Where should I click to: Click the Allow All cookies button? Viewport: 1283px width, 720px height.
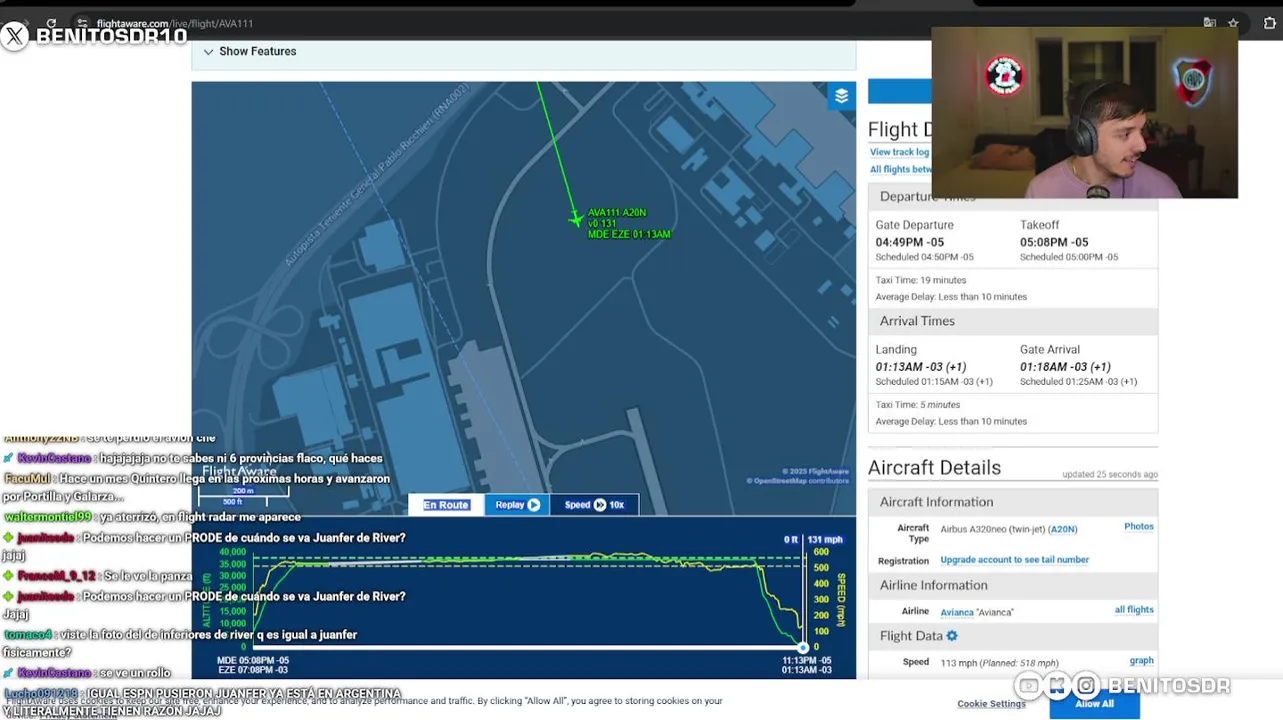point(1094,704)
